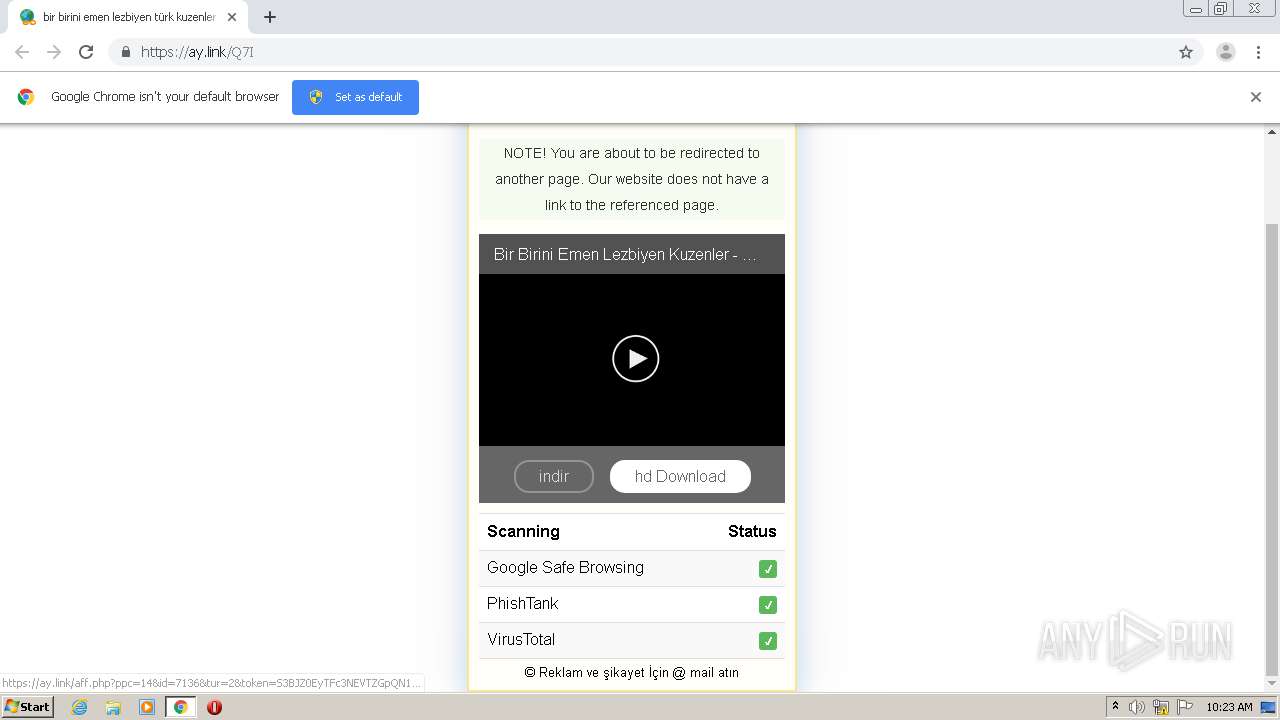Click 'Set as default' button
Screen dimensions: 1280x720
pos(355,97)
